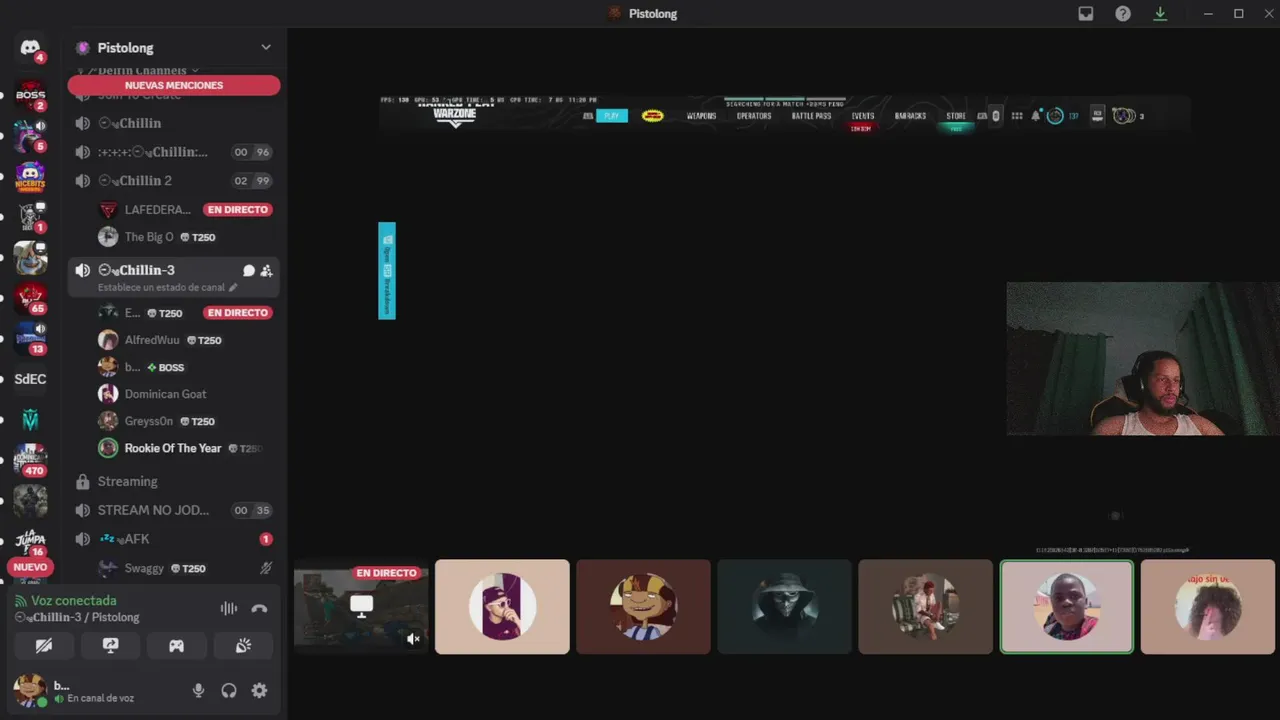Open noise suppression settings

[229, 608]
